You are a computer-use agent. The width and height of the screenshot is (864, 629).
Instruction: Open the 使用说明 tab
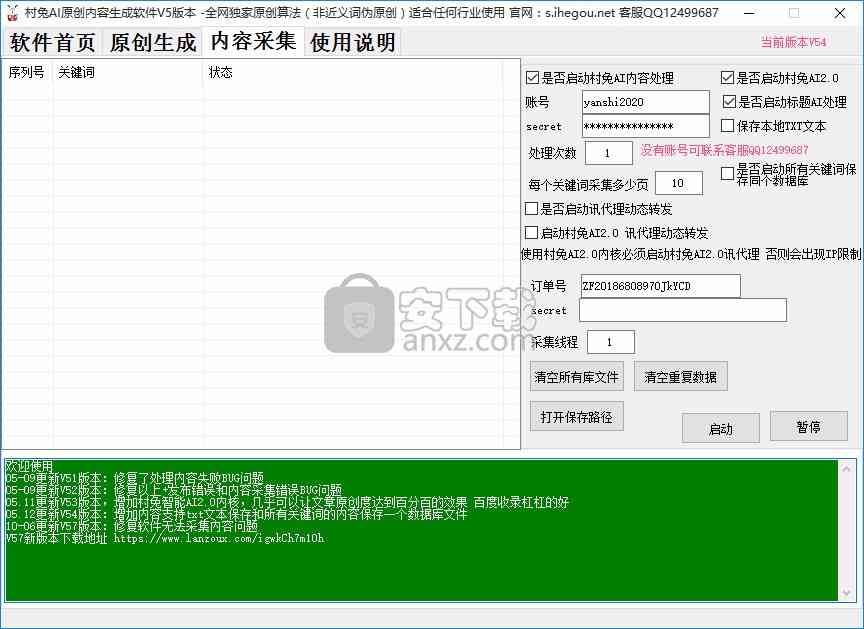pos(353,42)
